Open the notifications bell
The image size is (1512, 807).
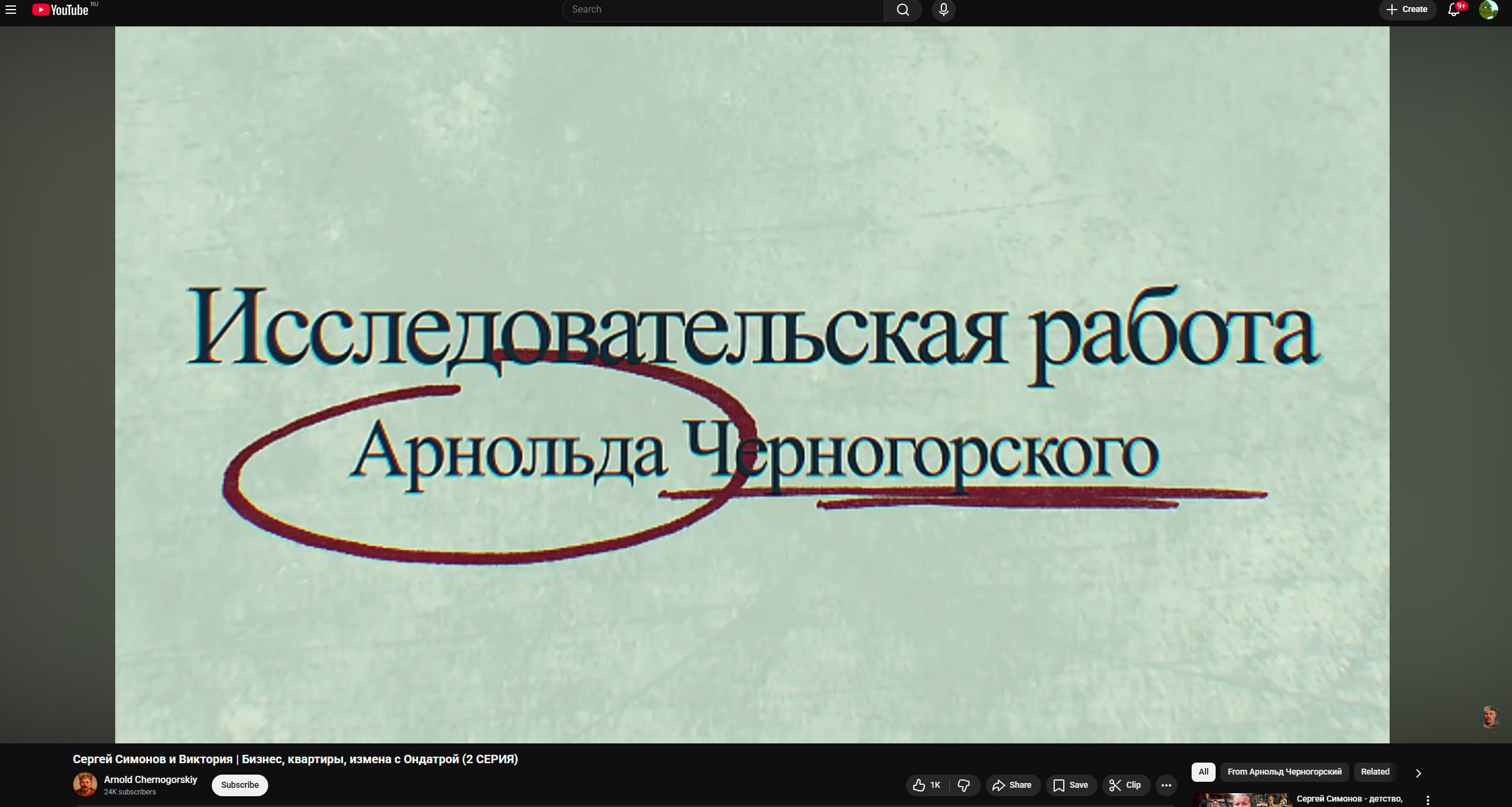[x=1453, y=10]
